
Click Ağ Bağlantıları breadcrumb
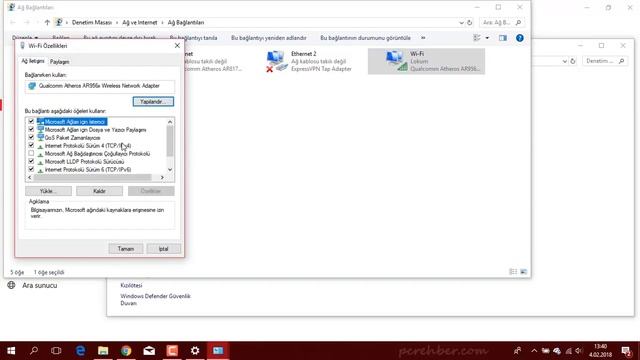tap(186, 22)
